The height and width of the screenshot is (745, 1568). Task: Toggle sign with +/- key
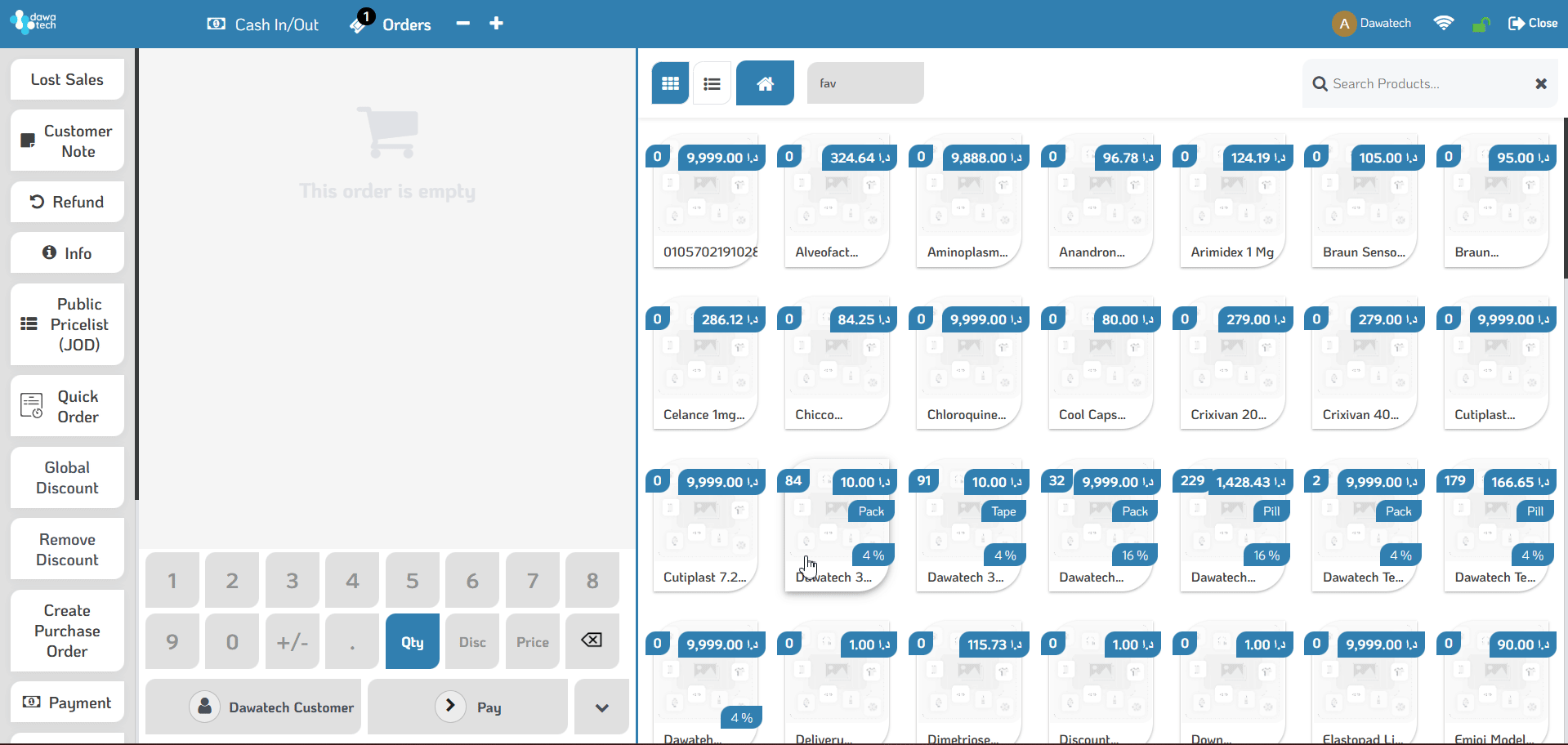(x=293, y=641)
